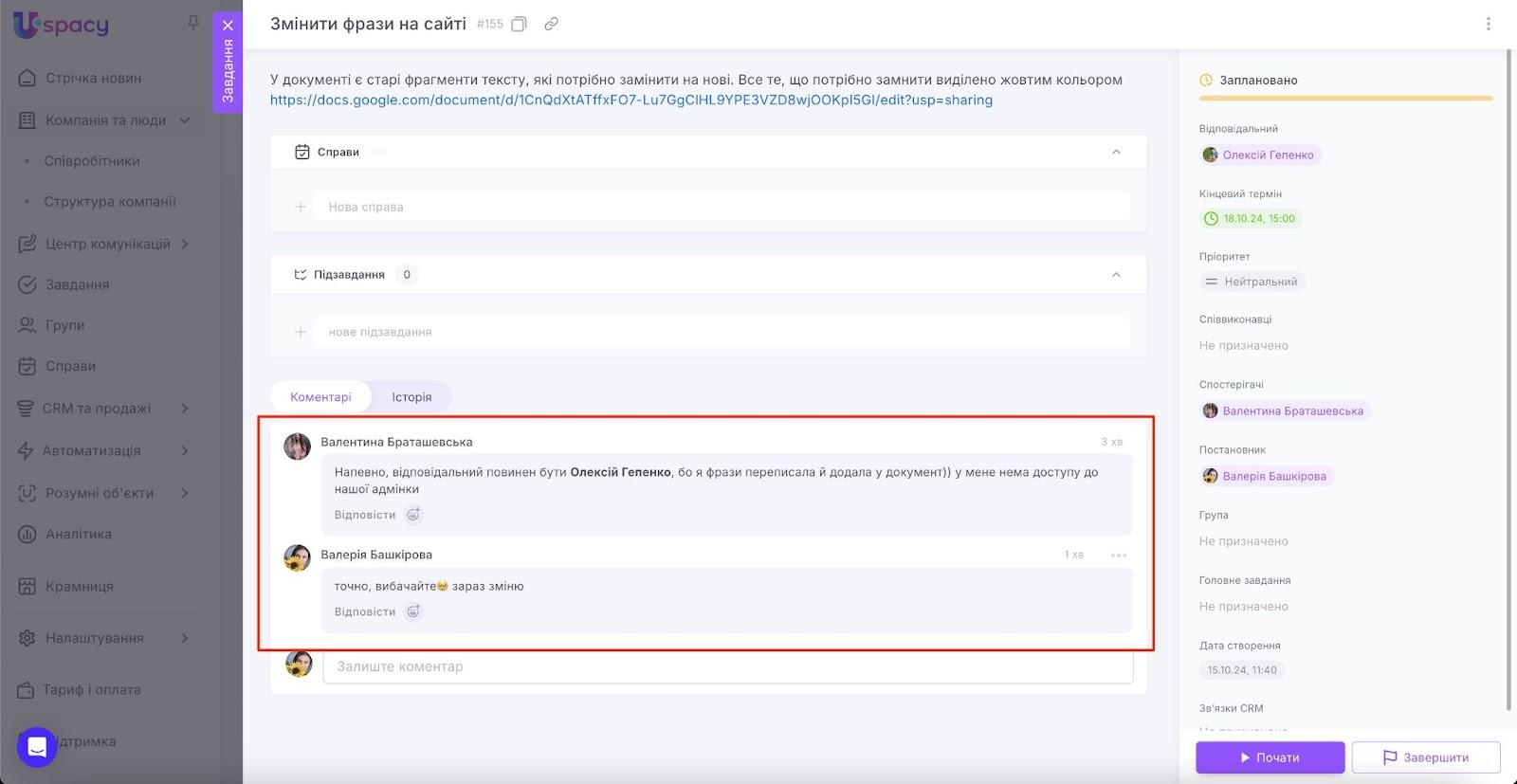Add emoji reaction to Valentina's comment

pyautogui.click(x=413, y=515)
